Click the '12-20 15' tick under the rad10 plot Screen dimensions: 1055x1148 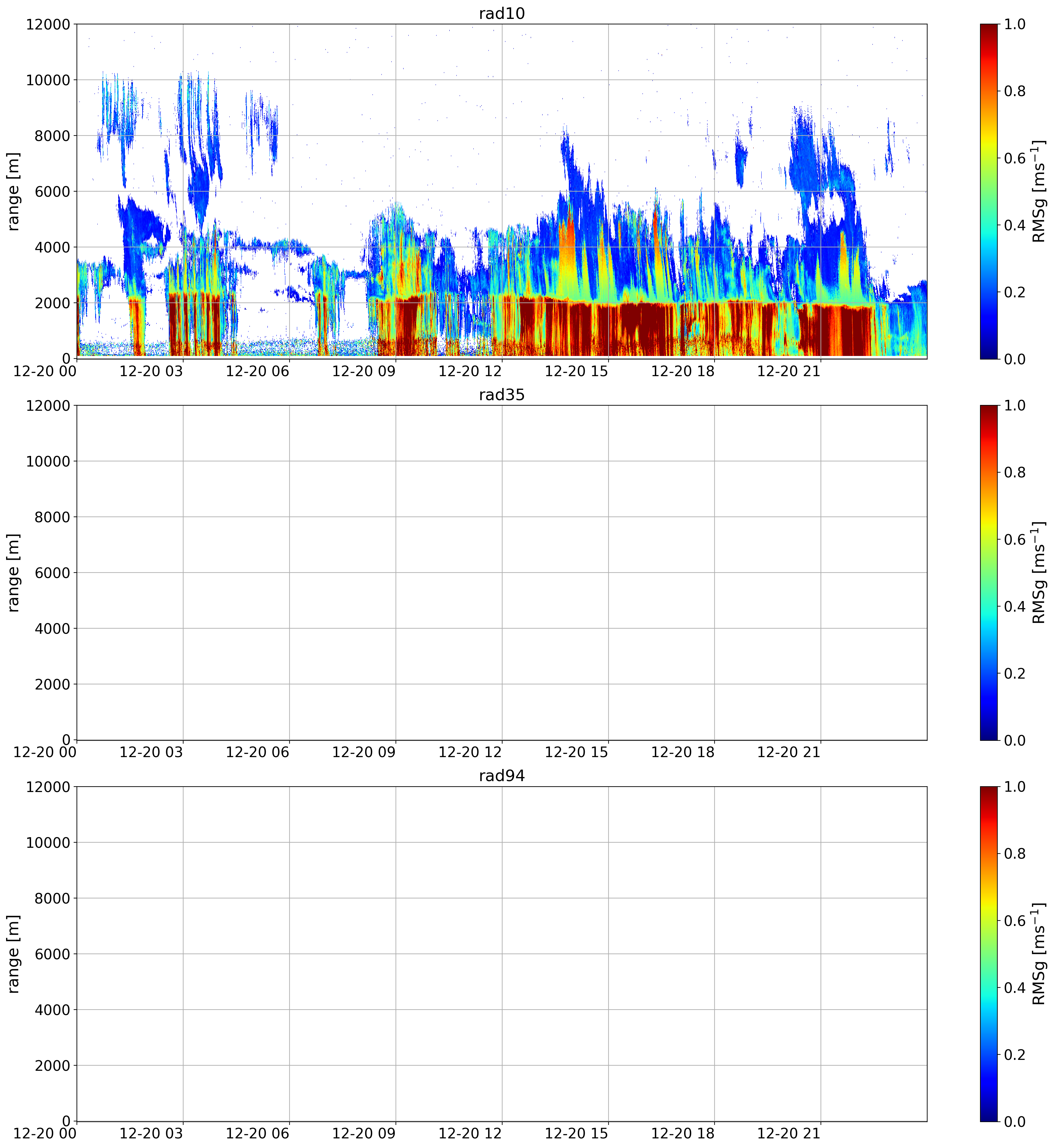[x=577, y=371]
